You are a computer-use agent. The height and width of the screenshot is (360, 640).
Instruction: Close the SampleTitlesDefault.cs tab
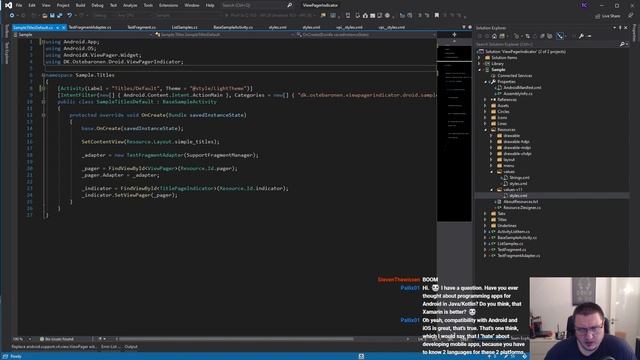[x=64, y=27]
